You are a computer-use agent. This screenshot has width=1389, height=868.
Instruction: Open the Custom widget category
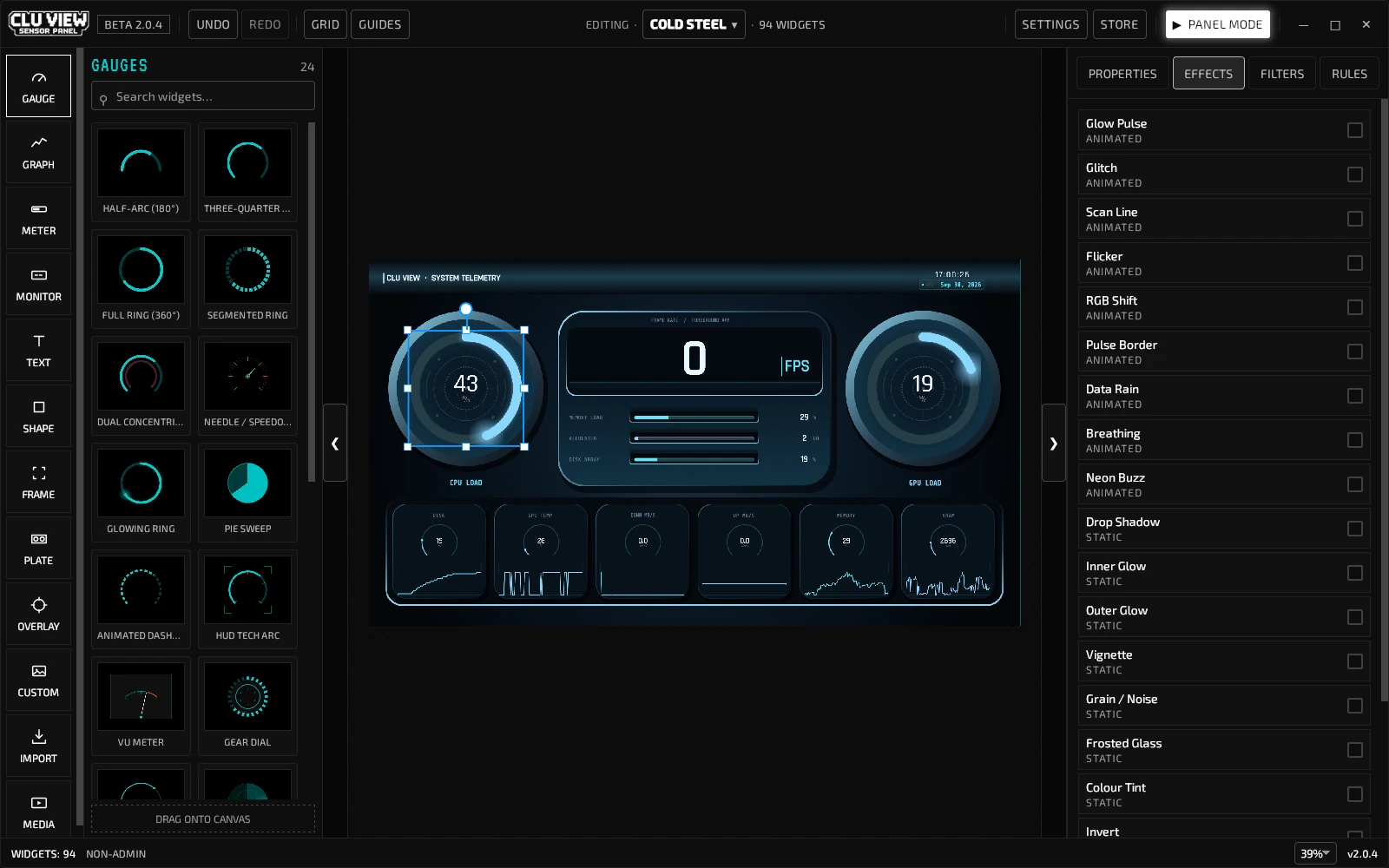click(x=38, y=680)
